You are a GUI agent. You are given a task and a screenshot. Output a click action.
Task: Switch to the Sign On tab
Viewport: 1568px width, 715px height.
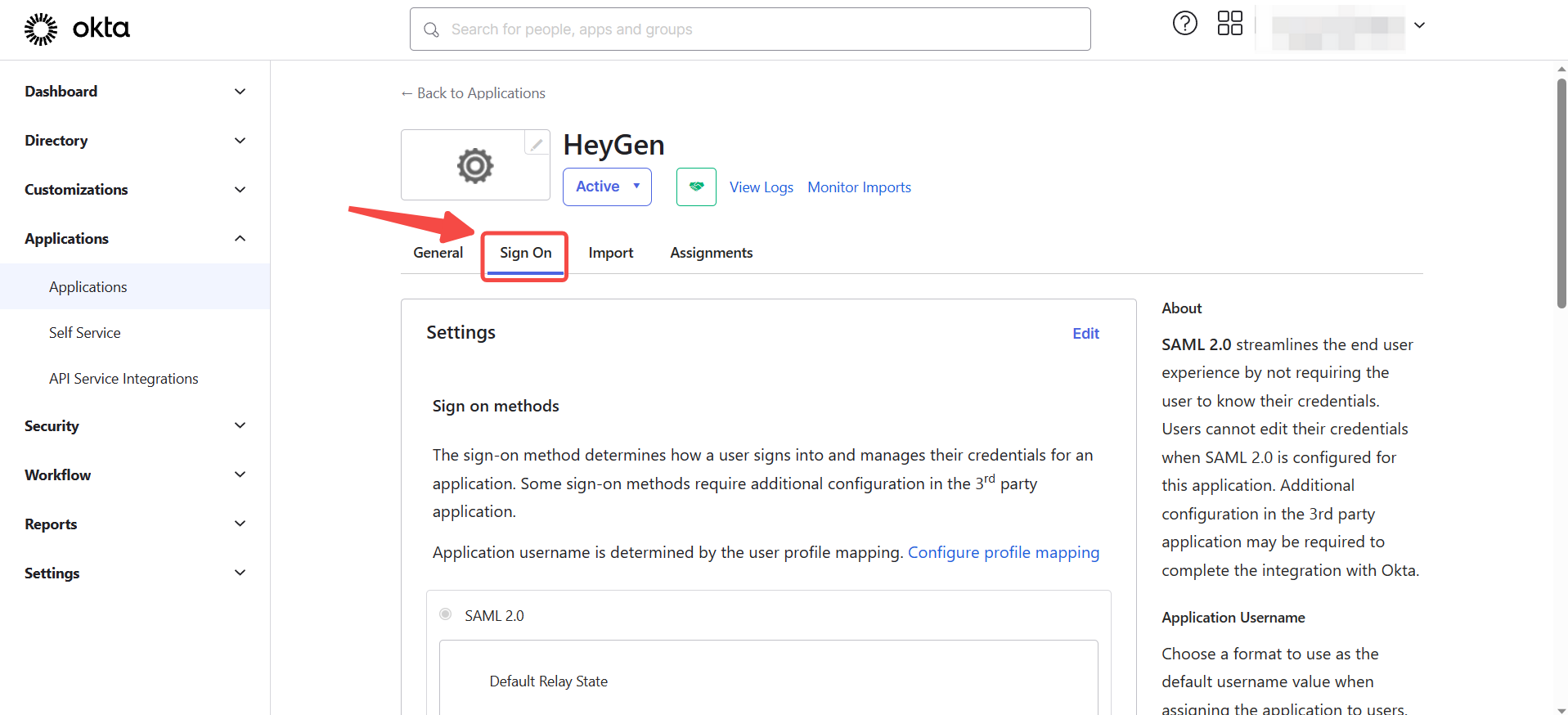click(x=525, y=253)
